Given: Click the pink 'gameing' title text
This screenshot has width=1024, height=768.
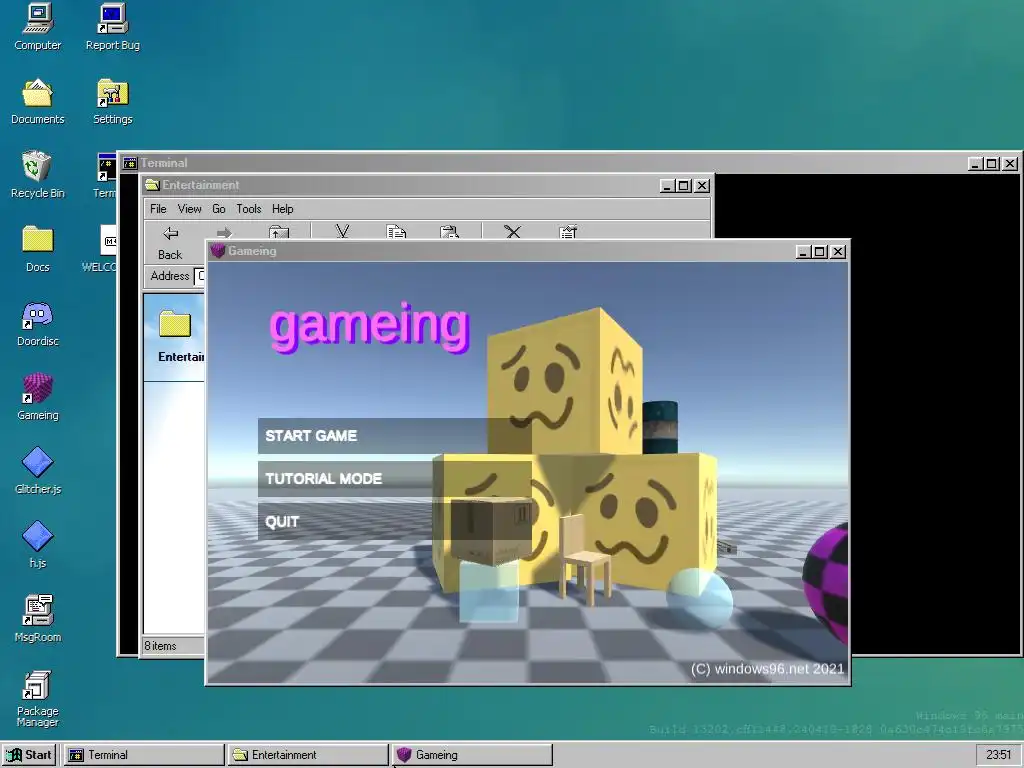Looking at the screenshot, I should point(370,326).
